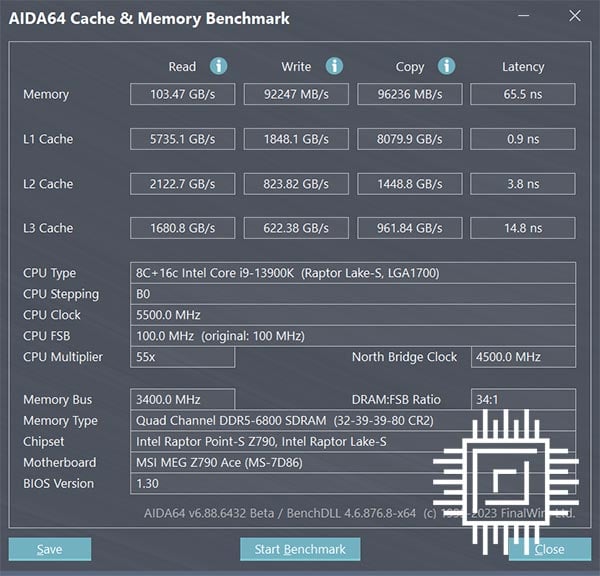The height and width of the screenshot is (576, 600).
Task: Select the L1 Cache Copy value 8079.9 GB/s
Action: coord(410,139)
